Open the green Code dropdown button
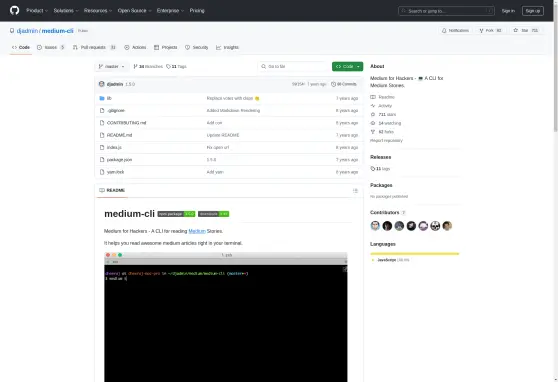The height and width of the screenshot is (382, 558). [x=347, y=67]
